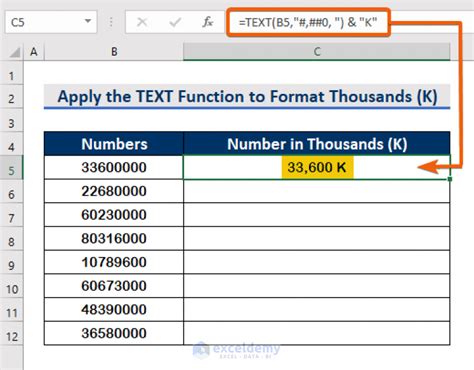Click the title cell 'Apply the TEXT Function to Format Thousands (K)'
Viewport: 474px width, 370px height.
pos(247,96)
